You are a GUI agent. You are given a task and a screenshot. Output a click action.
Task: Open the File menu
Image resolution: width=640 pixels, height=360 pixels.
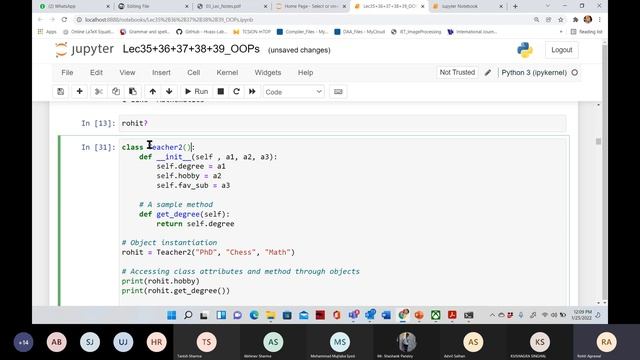(x=67, y=73)
